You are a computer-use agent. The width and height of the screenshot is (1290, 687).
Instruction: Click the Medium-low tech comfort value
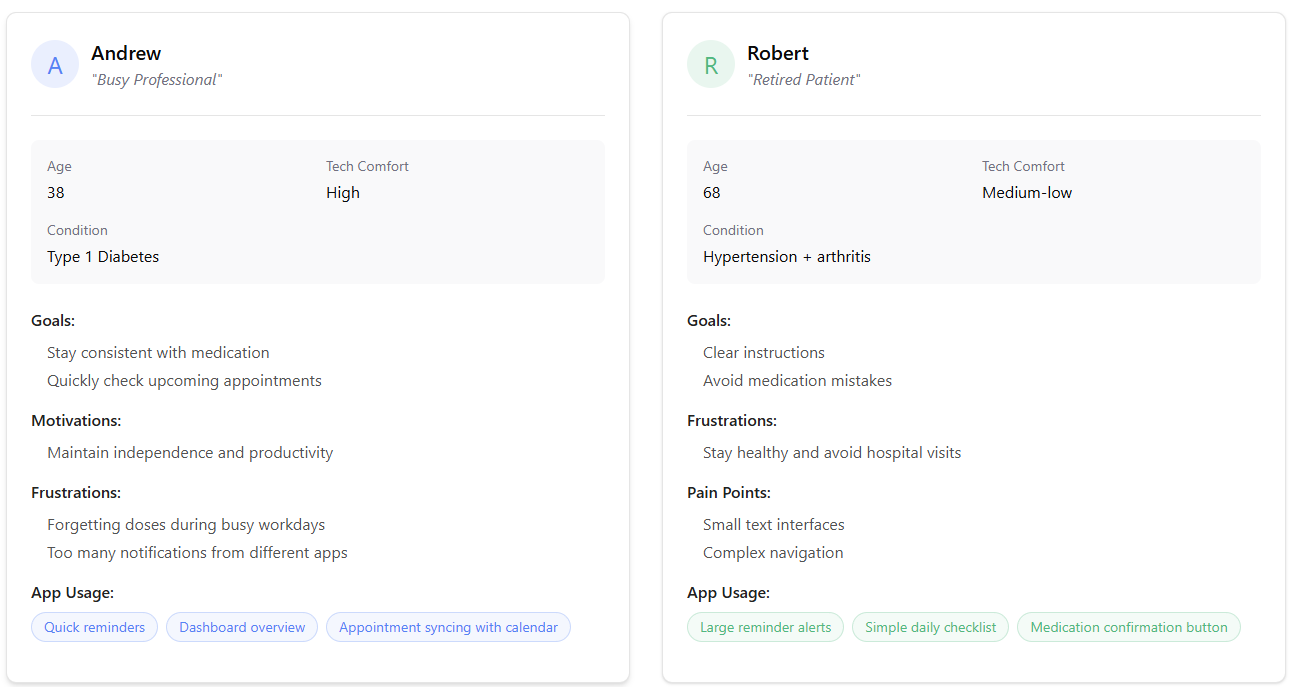1027,192
